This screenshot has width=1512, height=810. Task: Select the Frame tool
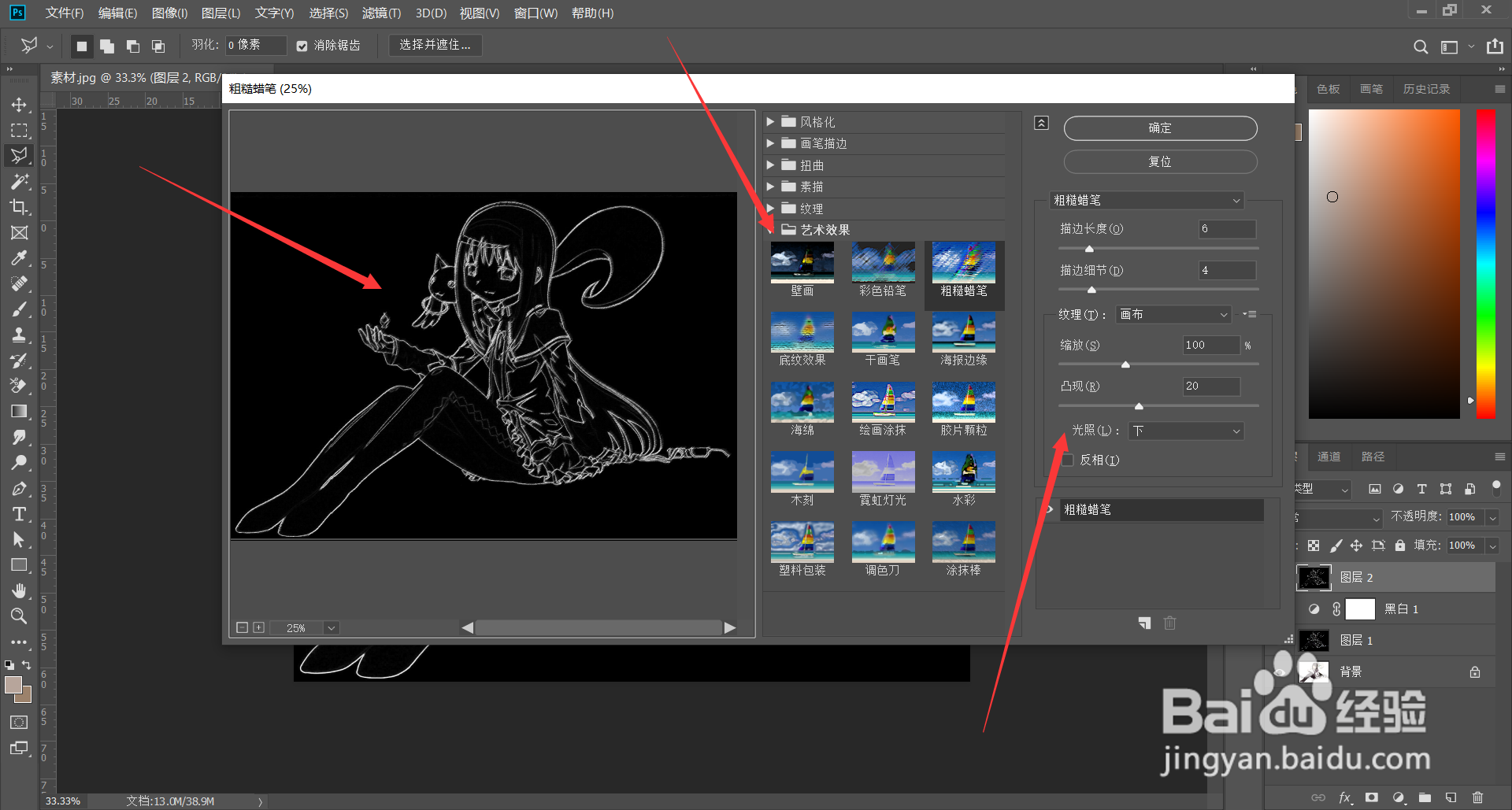pyautogui.click(x=19, y=233)
